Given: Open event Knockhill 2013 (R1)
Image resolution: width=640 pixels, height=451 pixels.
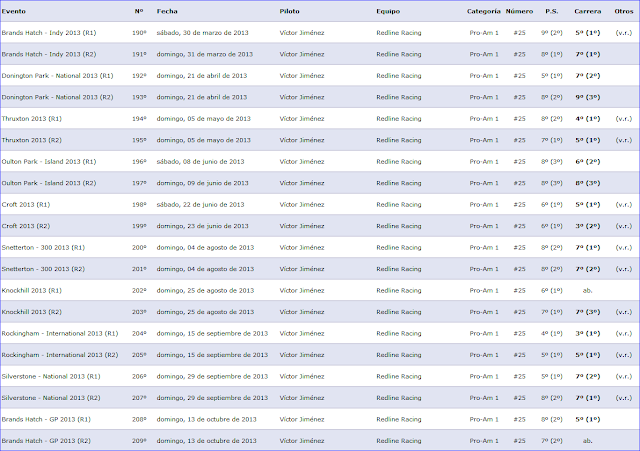Looking at the screenshot, I should 32,291.
